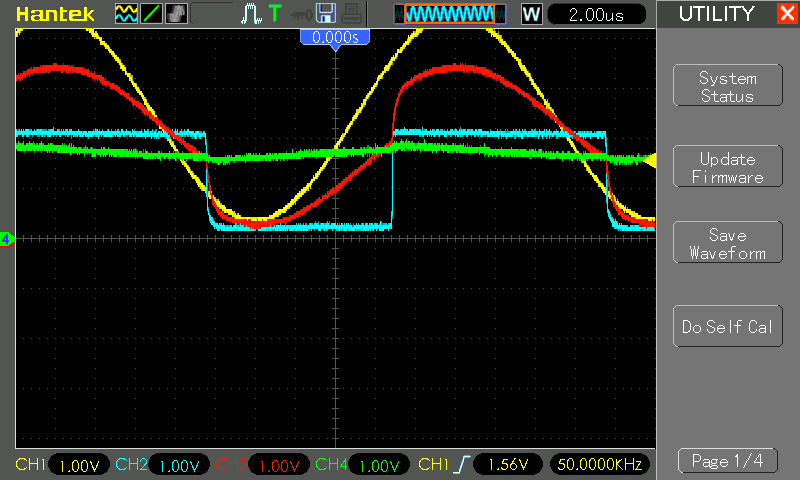
Task: Click the CH2 label
Action: (132, 464)
